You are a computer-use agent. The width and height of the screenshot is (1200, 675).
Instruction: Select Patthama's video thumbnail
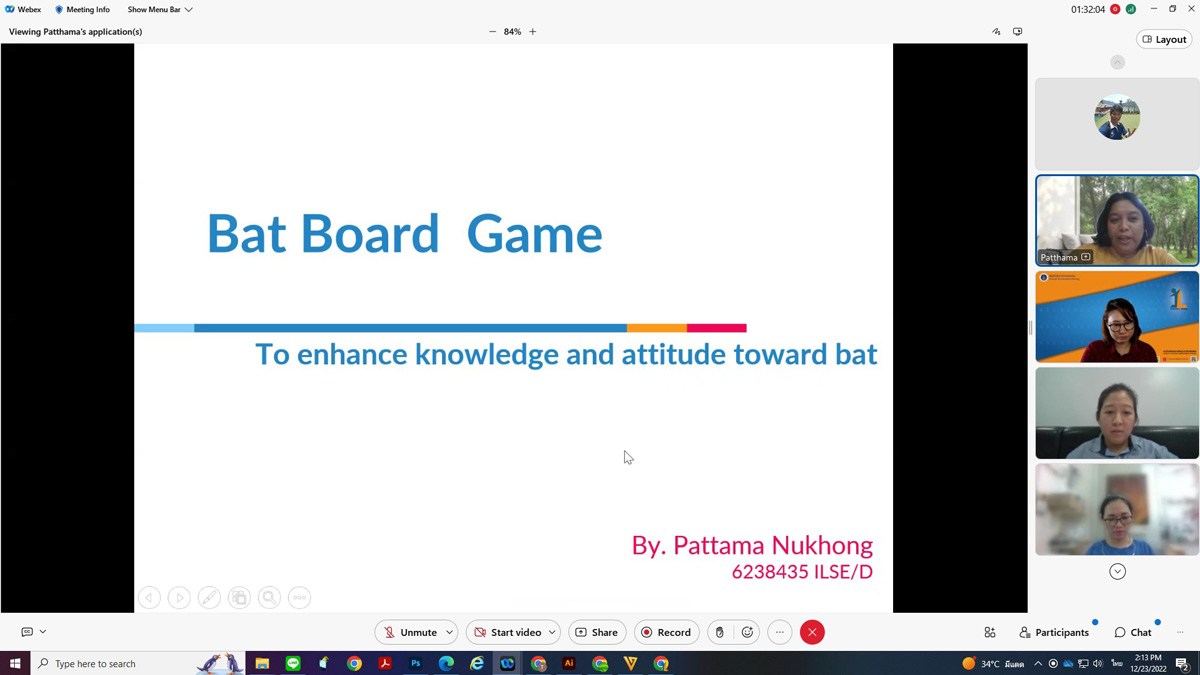1116,220
